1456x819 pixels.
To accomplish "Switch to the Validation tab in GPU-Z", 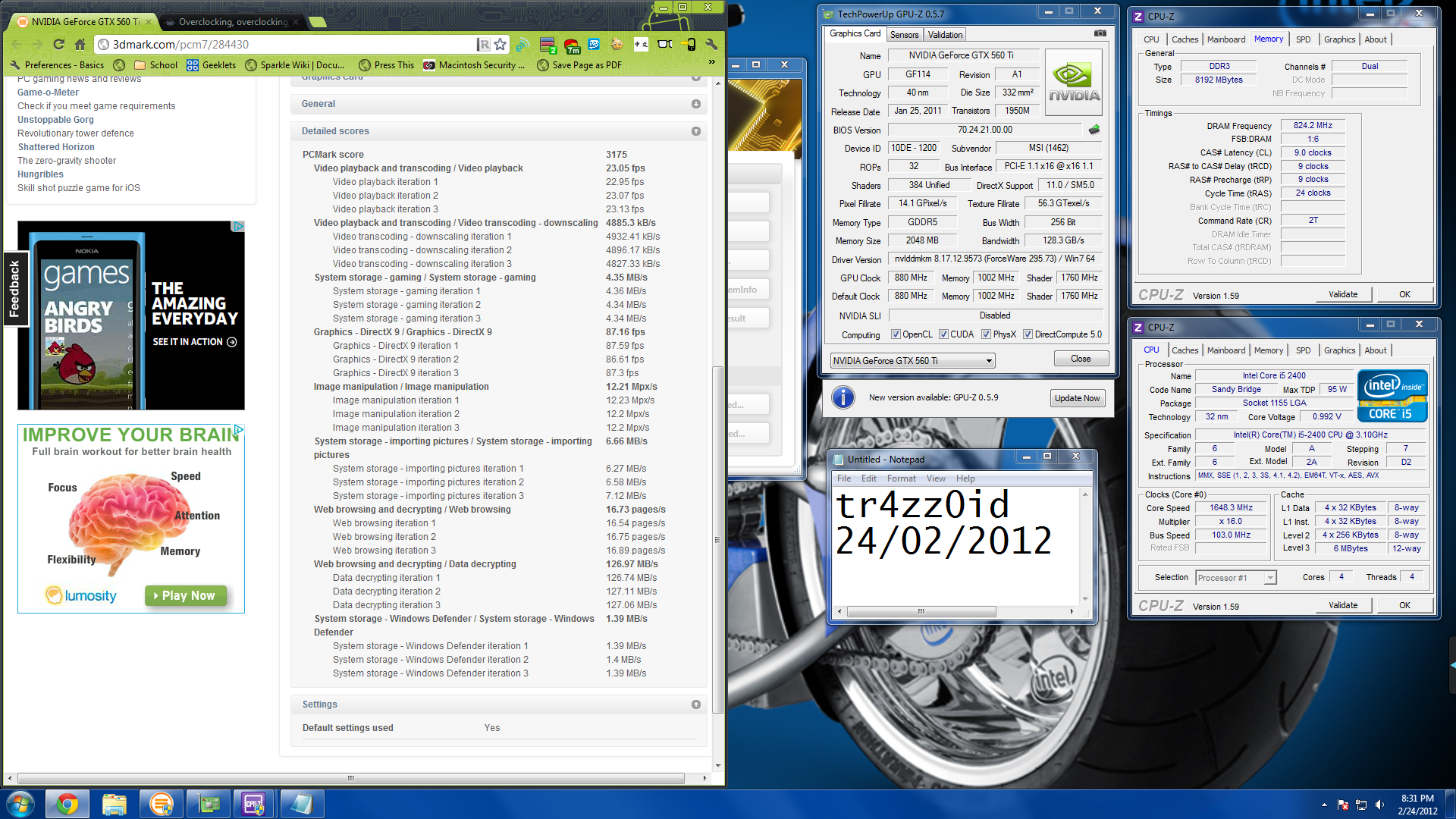I will pyautogui.click(x=945, y=35).
